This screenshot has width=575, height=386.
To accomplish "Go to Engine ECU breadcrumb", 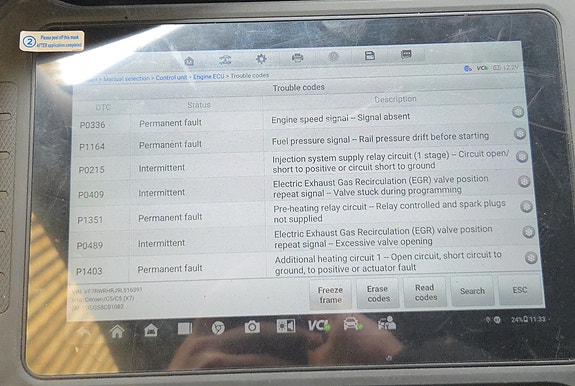I will [209, 76].
